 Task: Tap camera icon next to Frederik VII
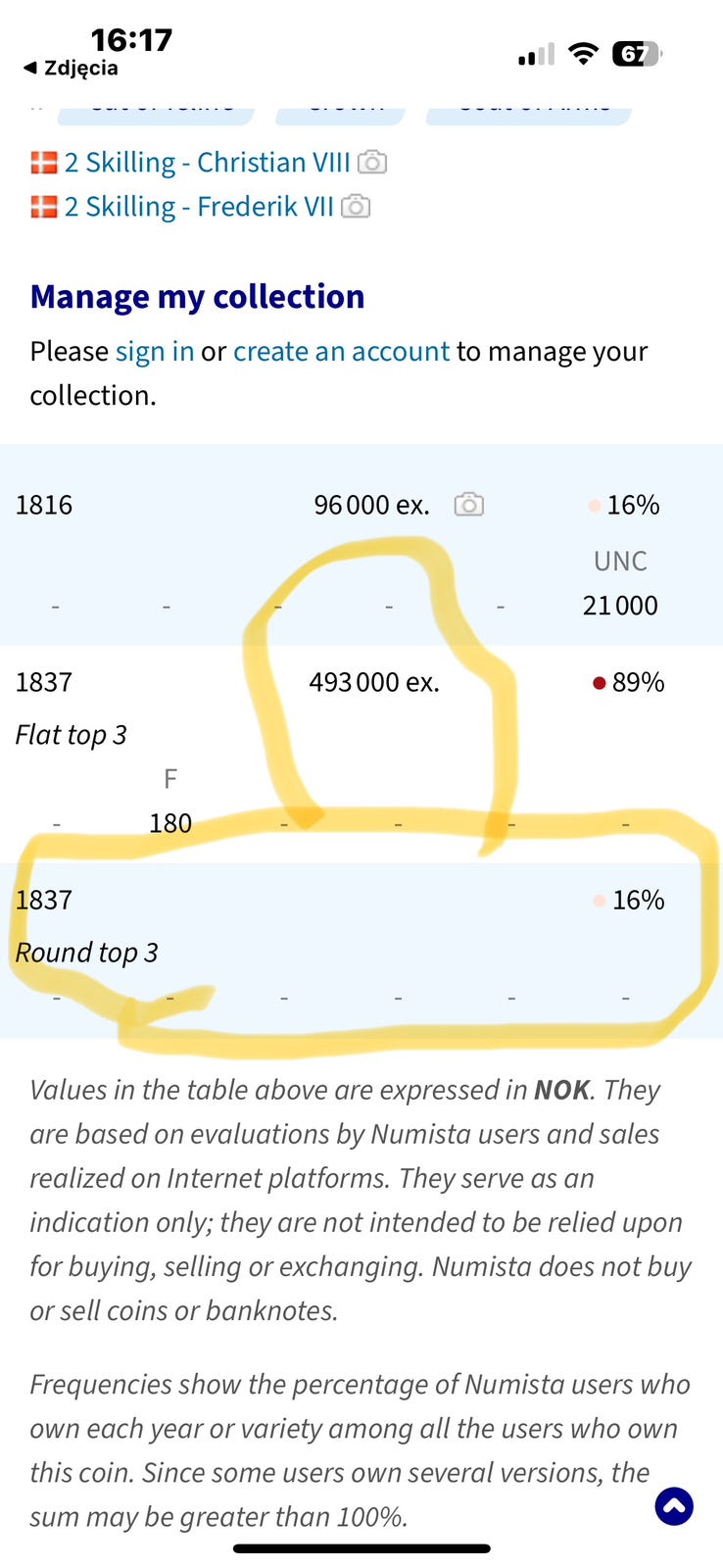[356, 207]
